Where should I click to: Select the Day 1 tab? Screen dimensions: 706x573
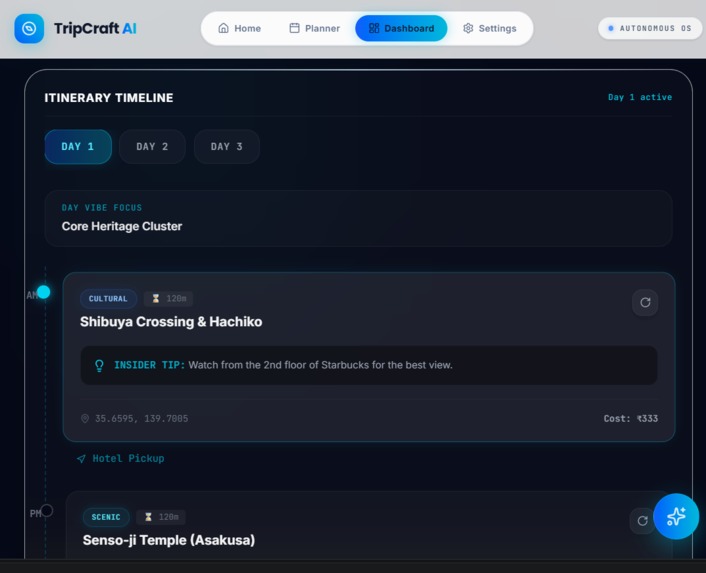[78, 147]
